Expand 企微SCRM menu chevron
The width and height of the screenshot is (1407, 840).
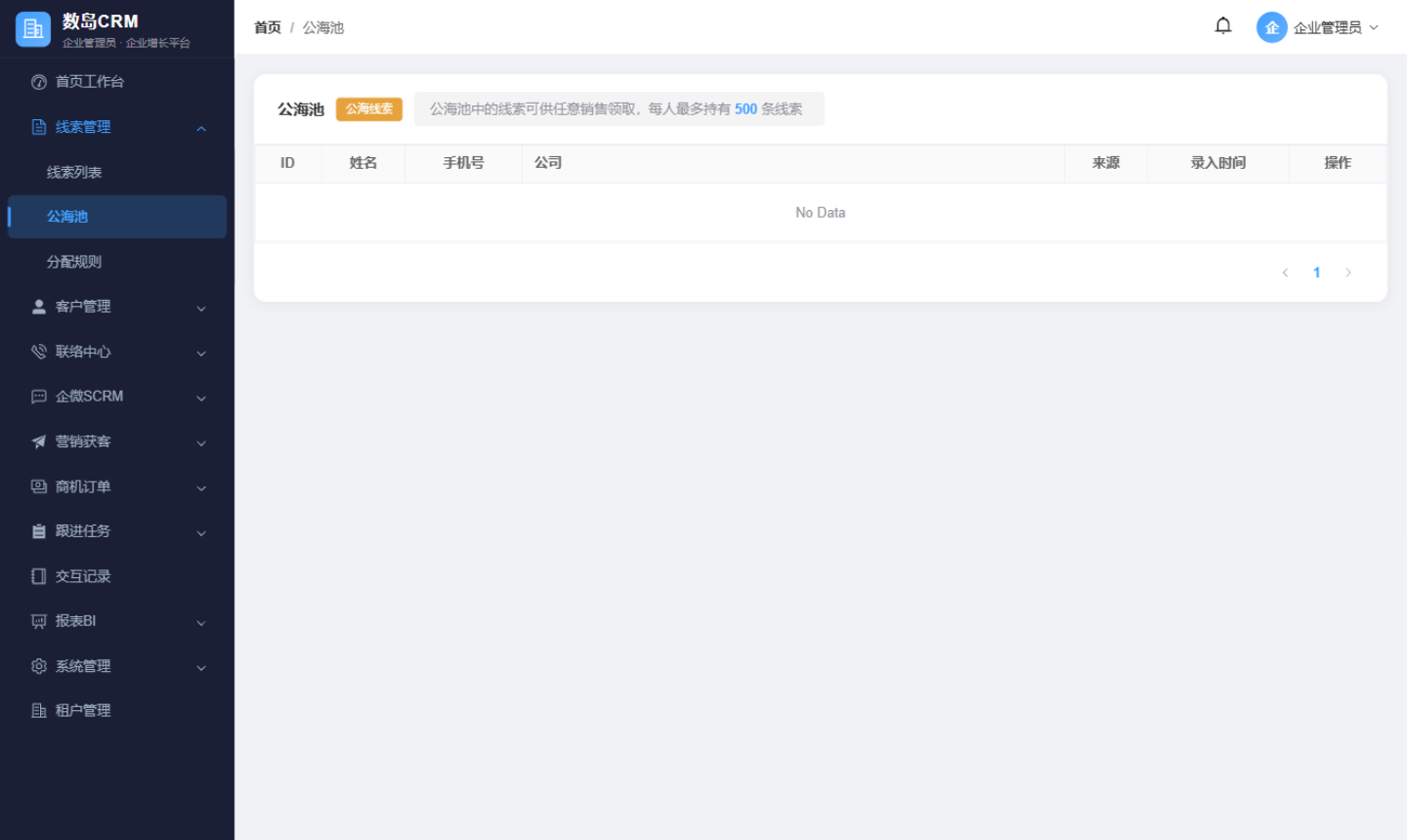(x=201, y=398)
